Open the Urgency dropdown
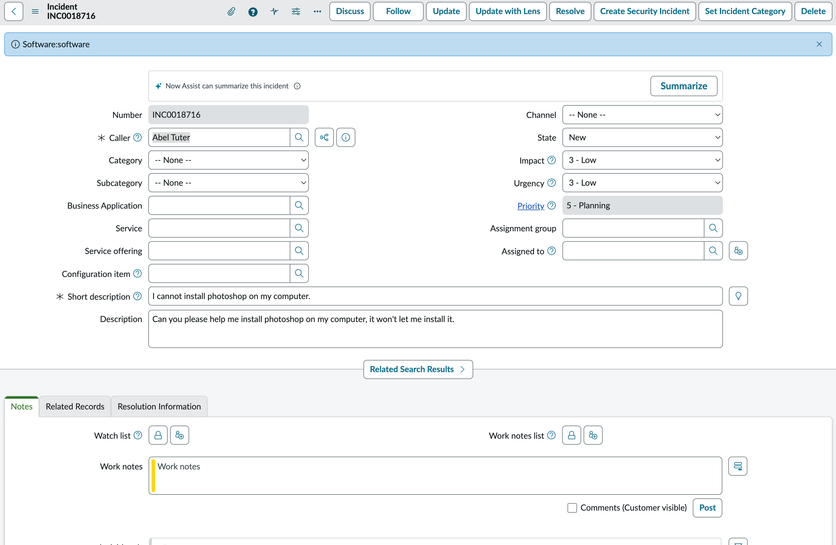 pos(641,183)
